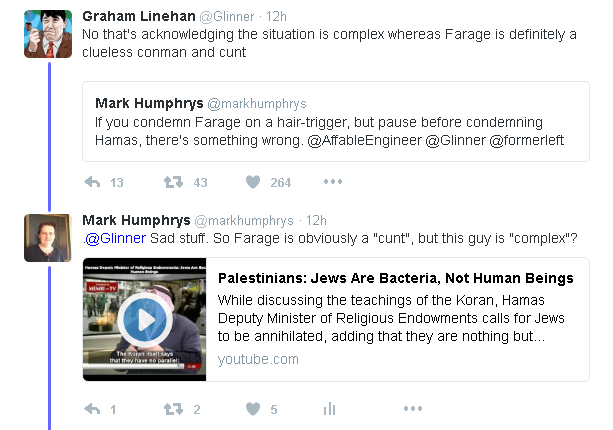This screenshot has width=613, height=430.
Task: Retweet Mark Humphrys' tweet with 2 retweets
Action: click(x=173, y=409)
